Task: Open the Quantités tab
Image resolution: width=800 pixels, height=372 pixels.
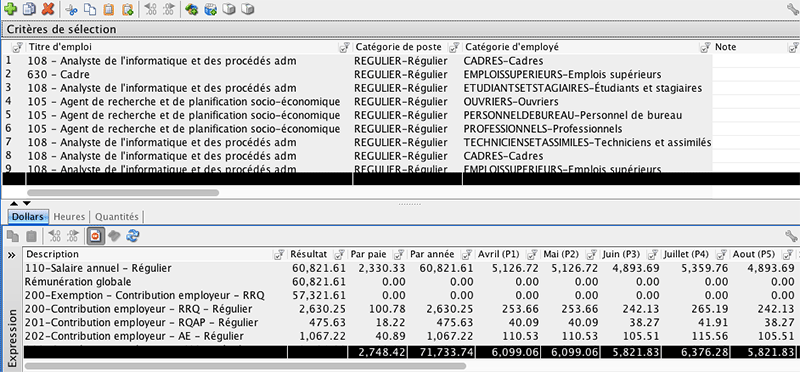Action: [117, 216]
